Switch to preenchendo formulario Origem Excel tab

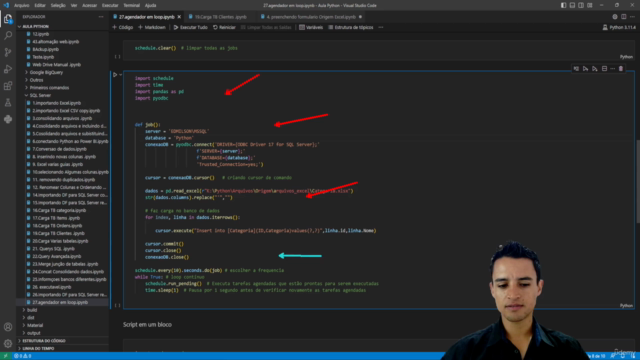point(311,17)
